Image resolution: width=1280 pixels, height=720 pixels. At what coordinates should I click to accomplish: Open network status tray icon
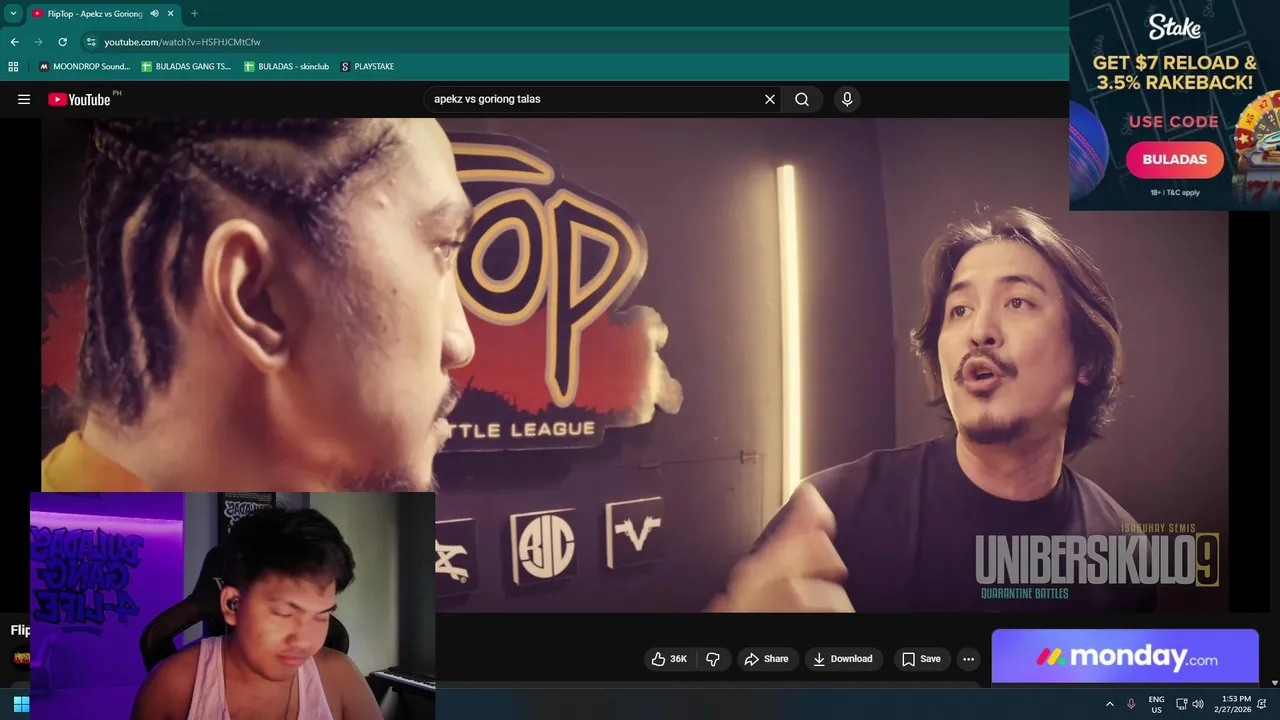tap(1181, 704)
